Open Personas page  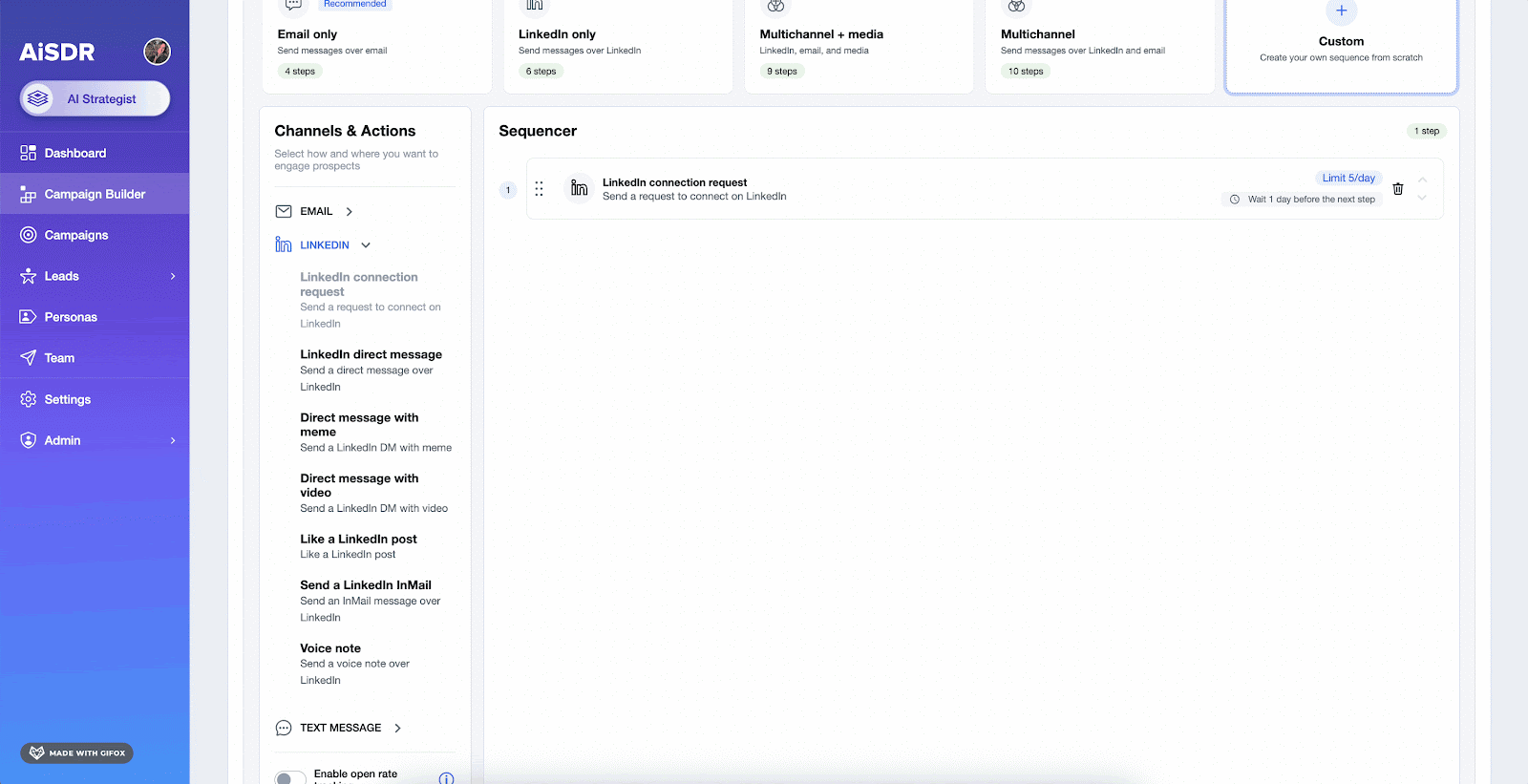click(95, 317)
